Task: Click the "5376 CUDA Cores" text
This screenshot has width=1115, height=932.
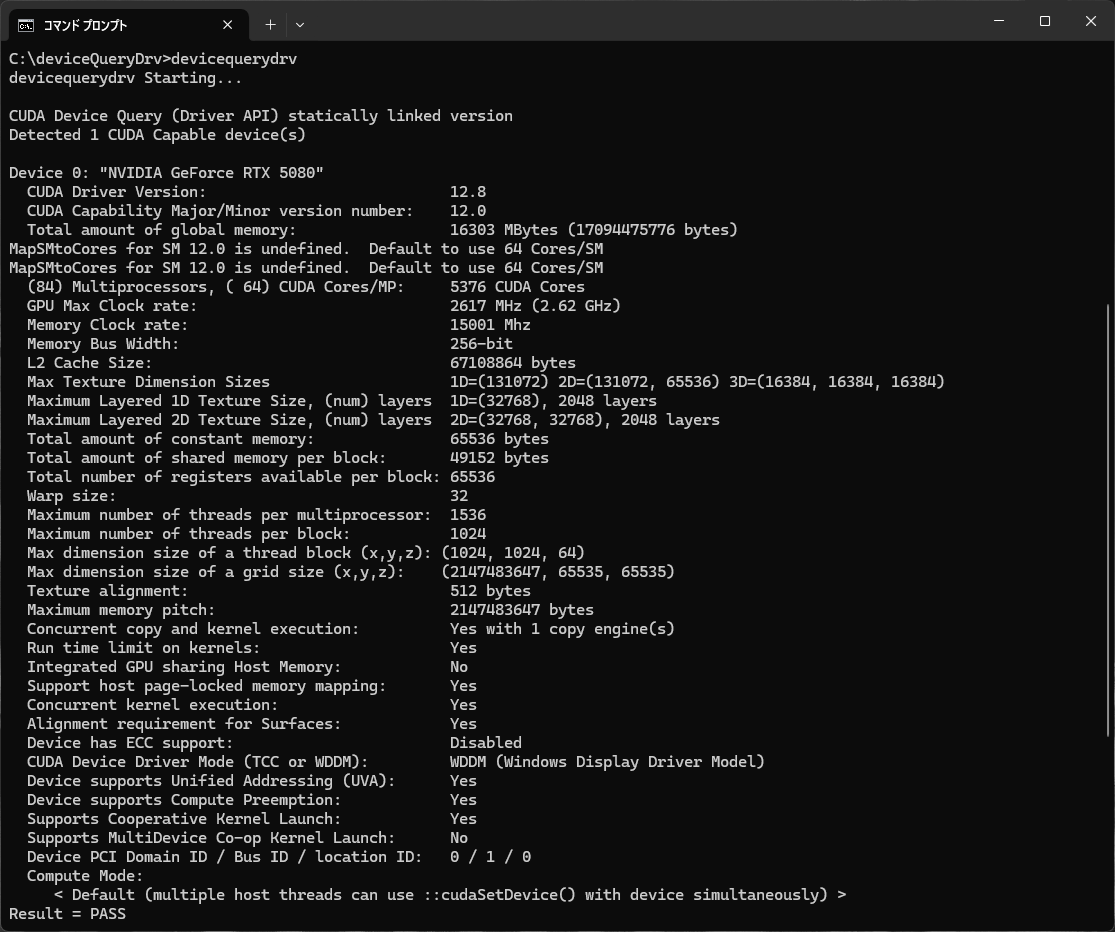Action: pos(517,287)
